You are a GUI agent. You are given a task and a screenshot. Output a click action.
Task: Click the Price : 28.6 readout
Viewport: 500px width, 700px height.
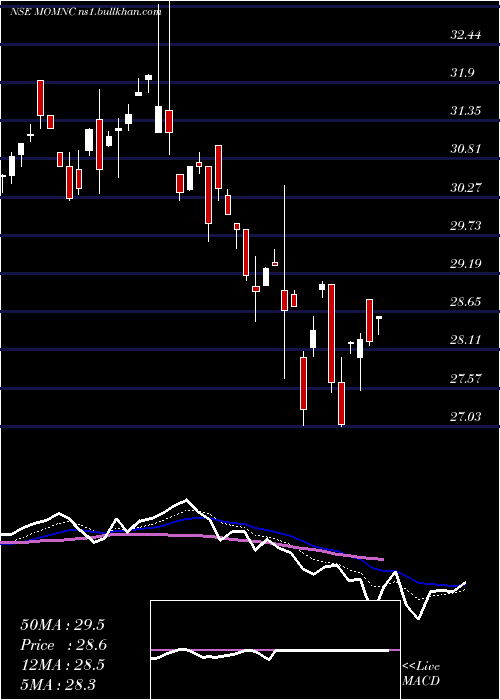63,645
